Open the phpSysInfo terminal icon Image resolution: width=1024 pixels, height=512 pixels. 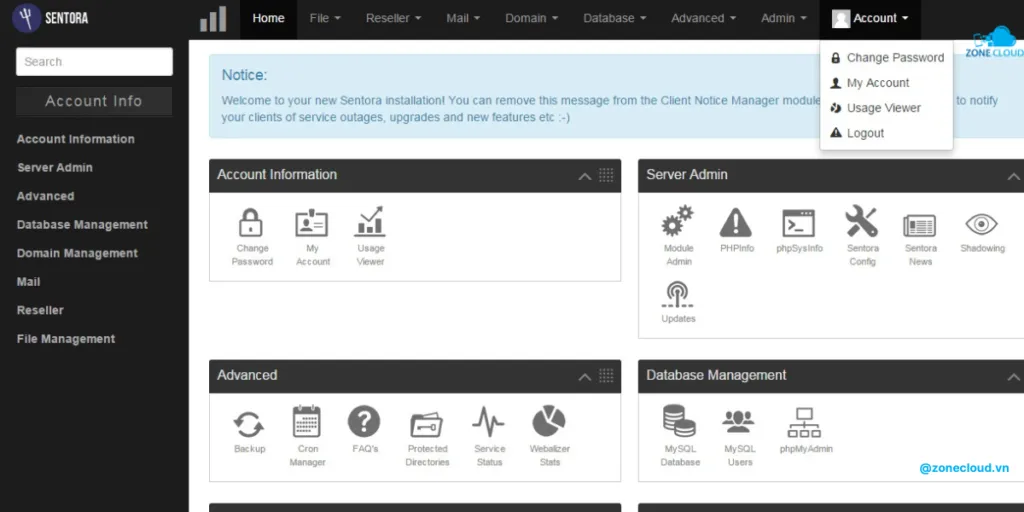799,223
